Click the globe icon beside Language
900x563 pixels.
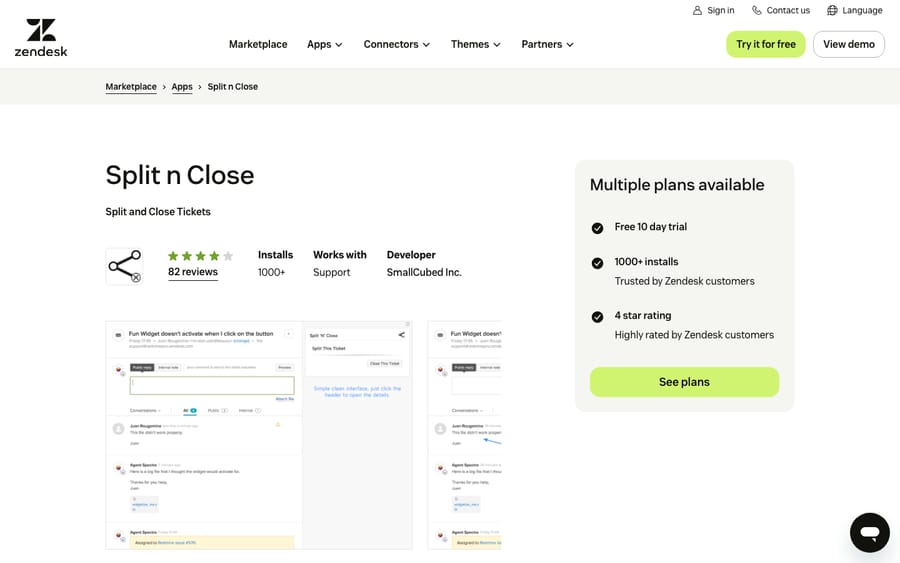tap(832, 10)
